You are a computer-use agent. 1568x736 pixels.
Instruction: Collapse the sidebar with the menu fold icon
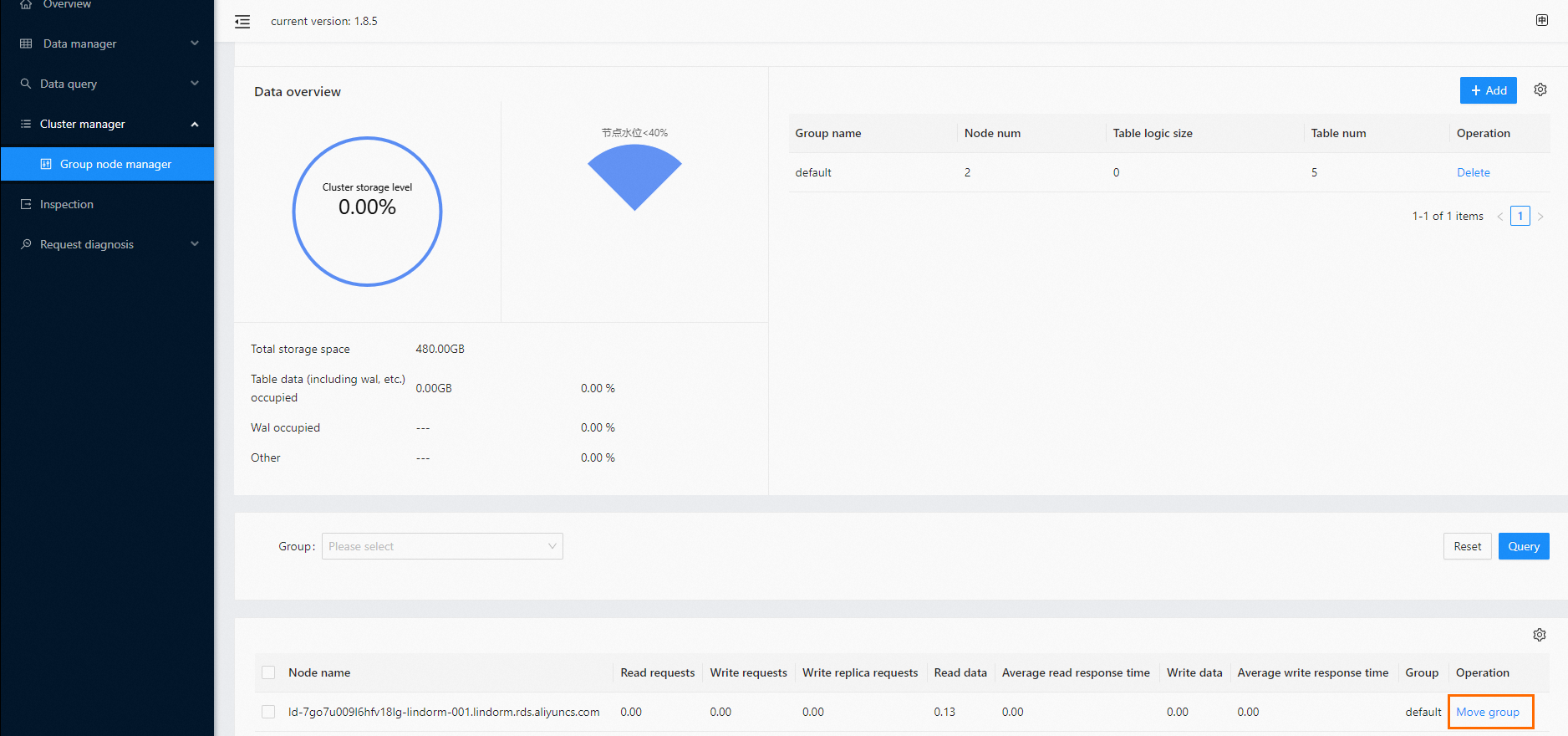(x=242, y=22)
